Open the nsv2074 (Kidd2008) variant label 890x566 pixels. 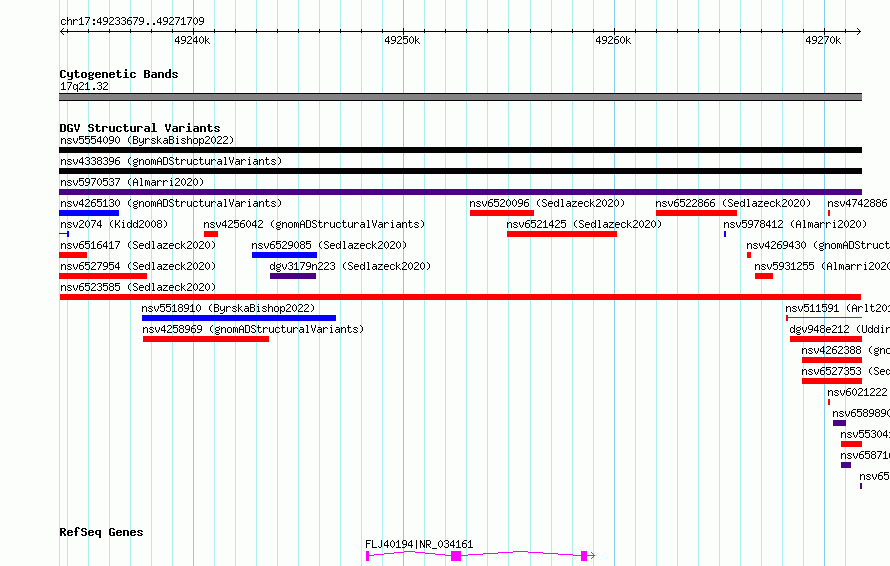coord(114,224)
